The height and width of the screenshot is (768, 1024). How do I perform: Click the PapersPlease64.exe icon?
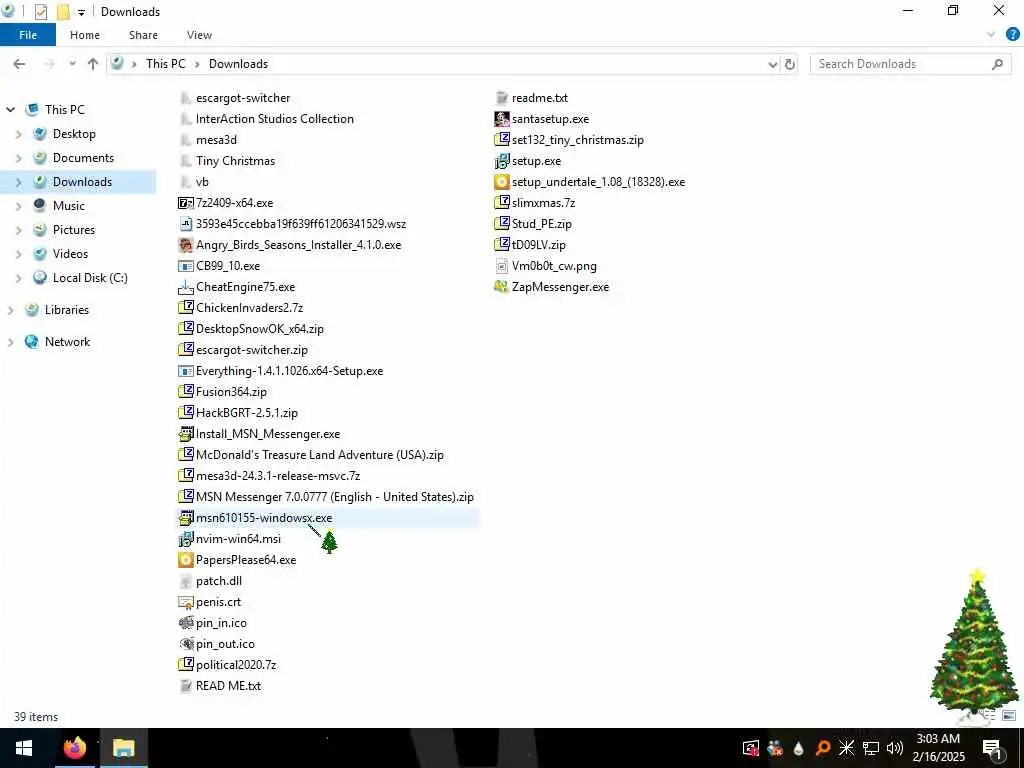(186, 560)
